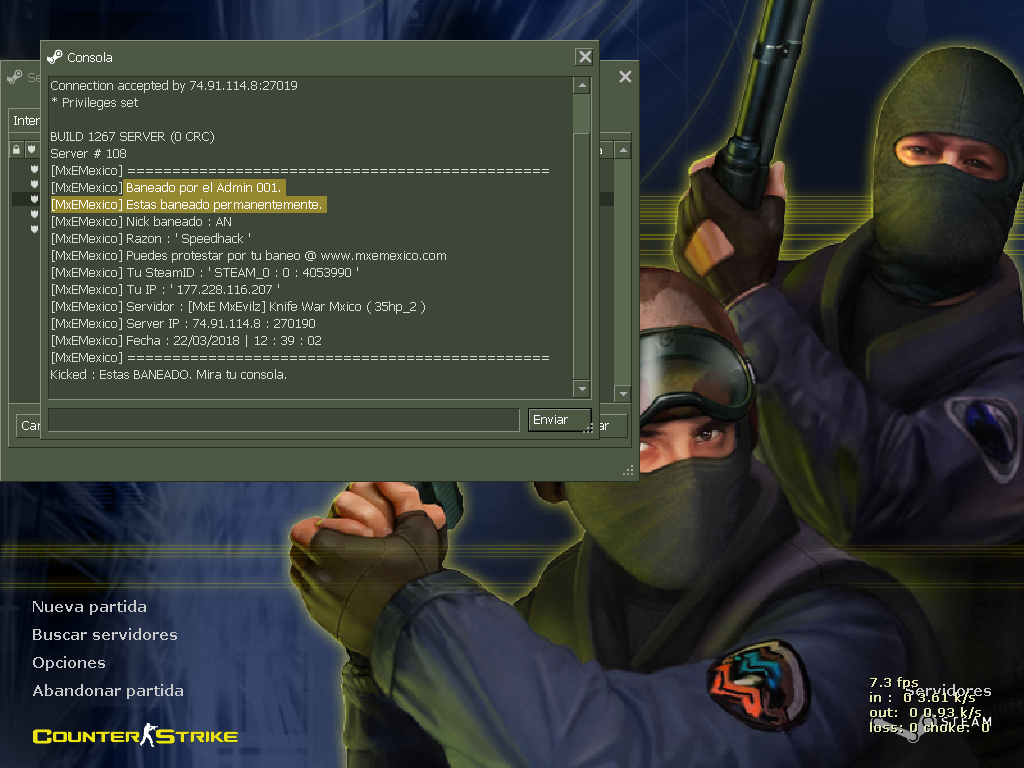Click the 'Consola' window title text
Image resolution: width=1024 pixels, height=768 pixels.
pos(89,57)
